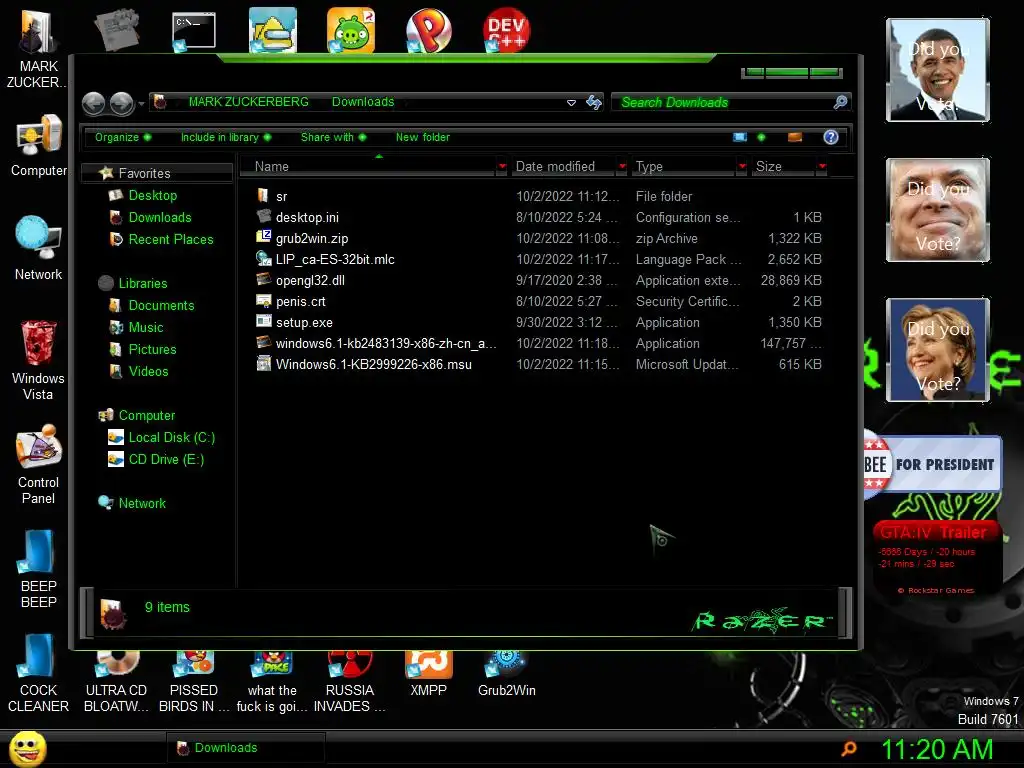Click the 11:20 AM taskbar clock

(937, 749)
